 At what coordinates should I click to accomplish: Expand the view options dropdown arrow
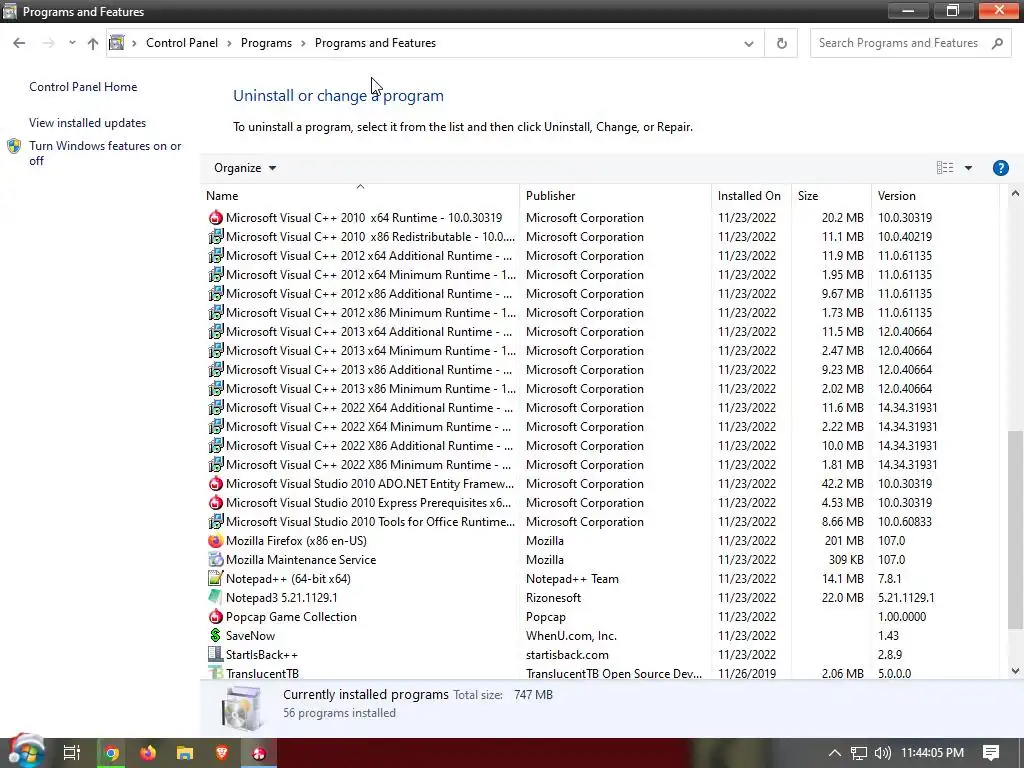tap(968, 168)
